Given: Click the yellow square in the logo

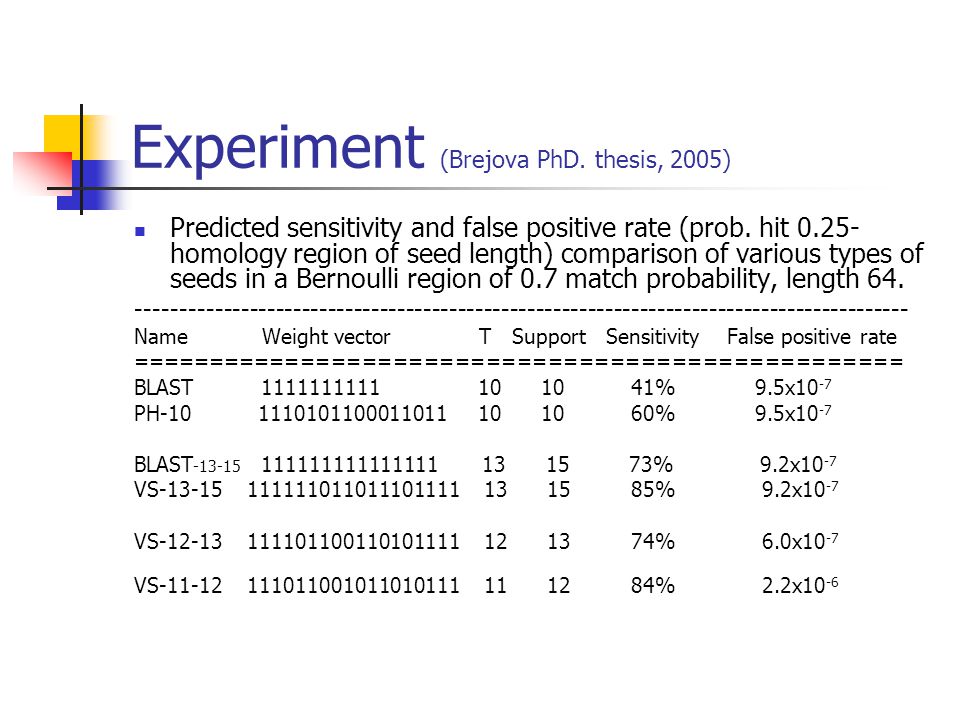Looking at the screenshot, I should pyautogui.click(x=62, y=135).
